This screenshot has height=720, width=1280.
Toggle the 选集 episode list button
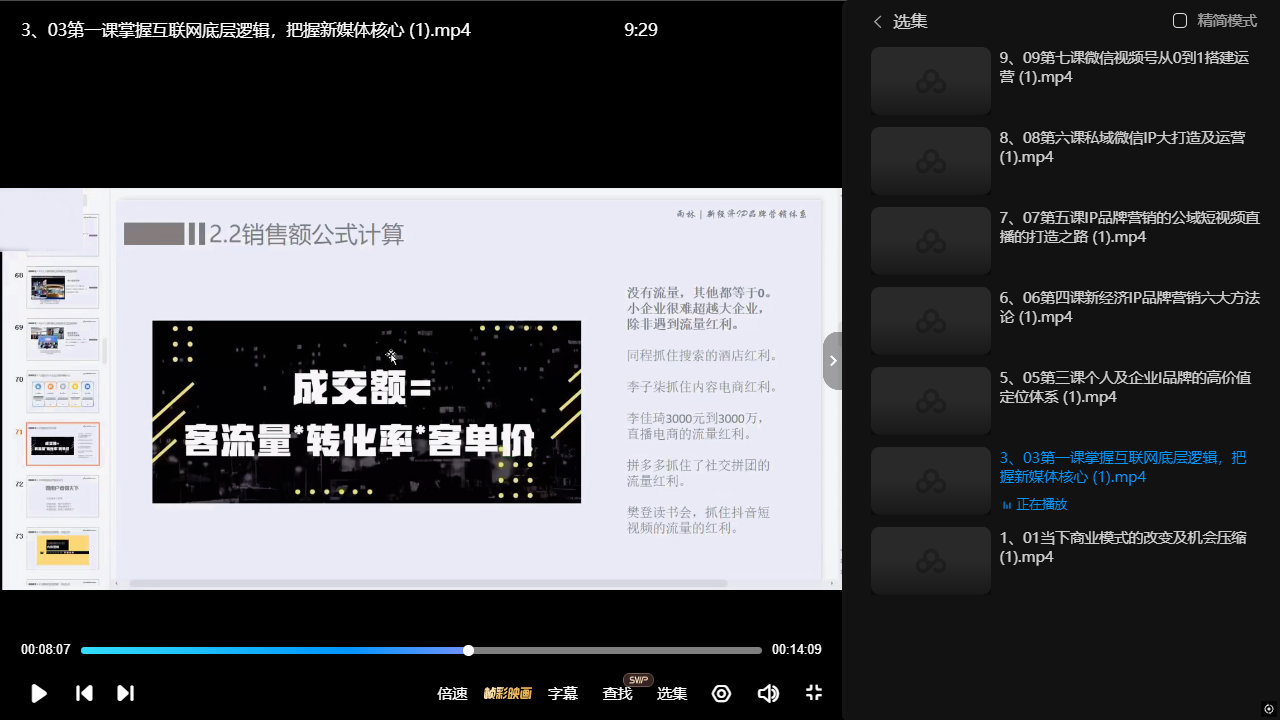tap(671, 693)
